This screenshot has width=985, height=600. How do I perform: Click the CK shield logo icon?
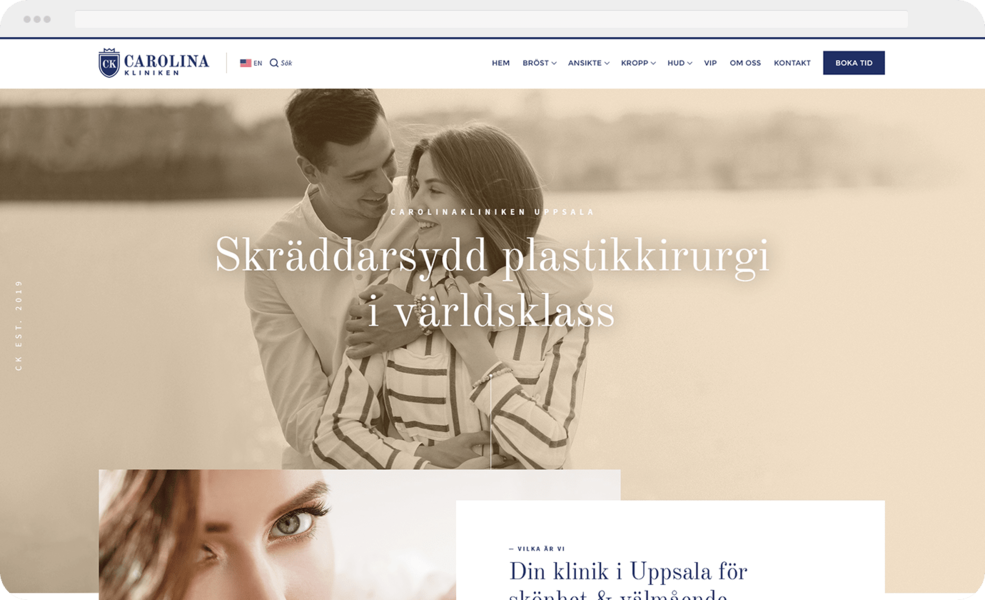[x=109, y=63]
